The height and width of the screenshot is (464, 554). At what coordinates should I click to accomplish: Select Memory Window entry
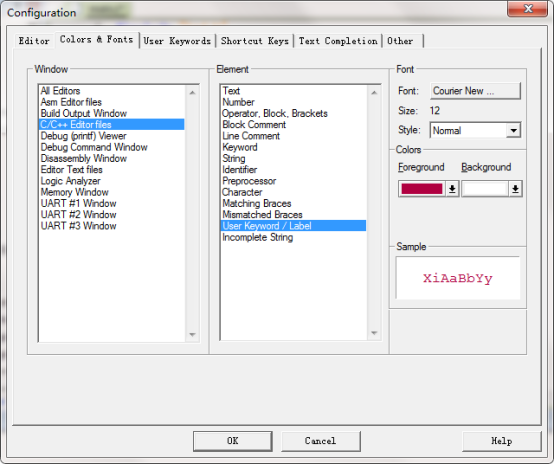tap(112, 192)
